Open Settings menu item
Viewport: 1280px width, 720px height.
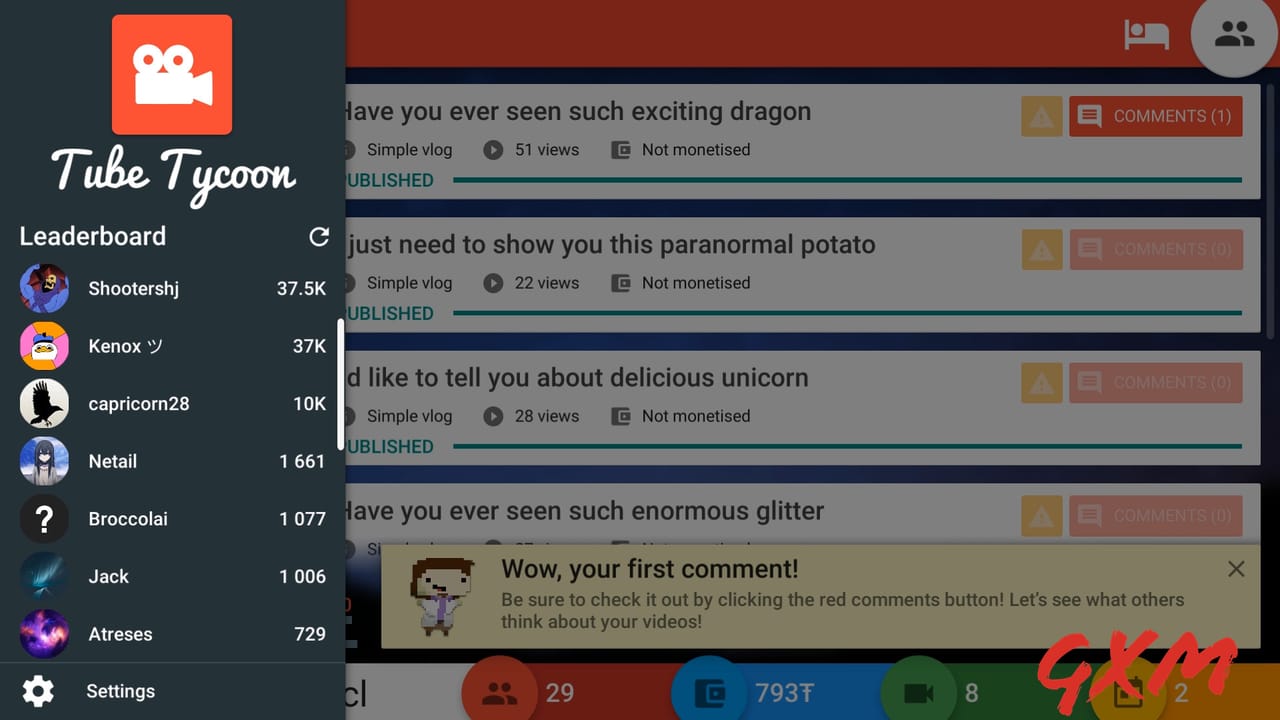click(x=173, y=691)
